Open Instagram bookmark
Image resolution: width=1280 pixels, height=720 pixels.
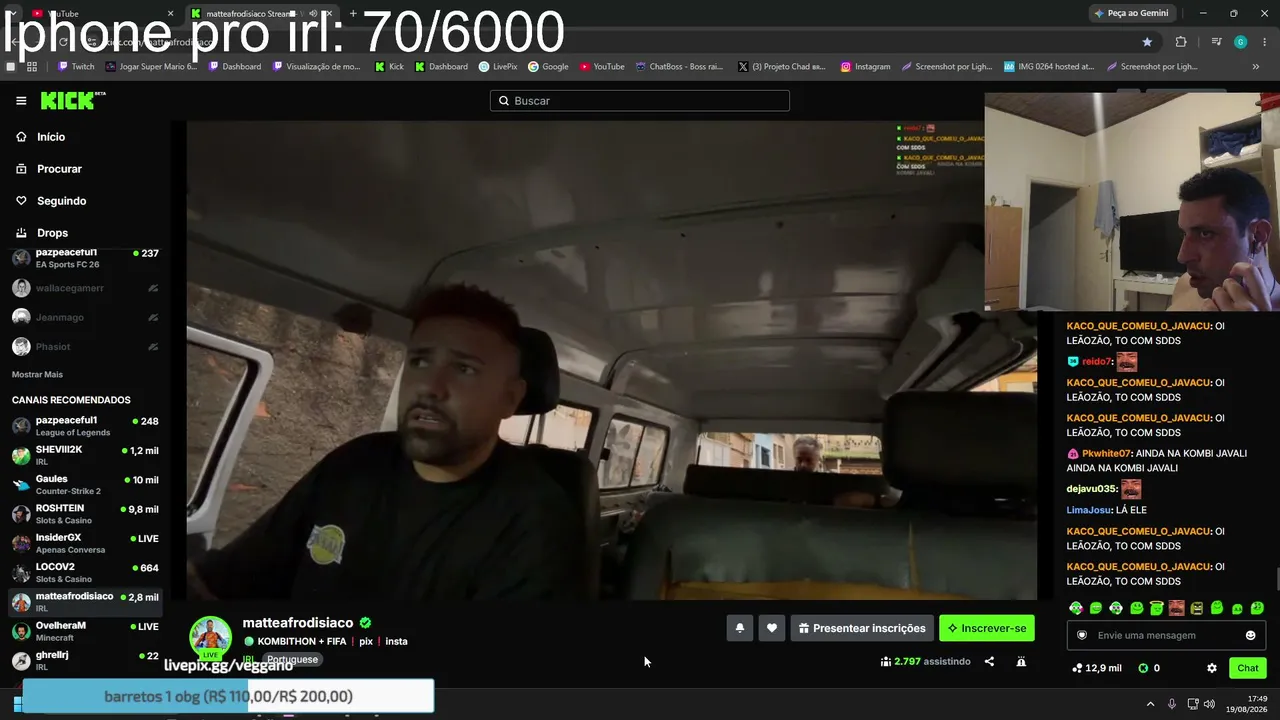tap(865, 67)
